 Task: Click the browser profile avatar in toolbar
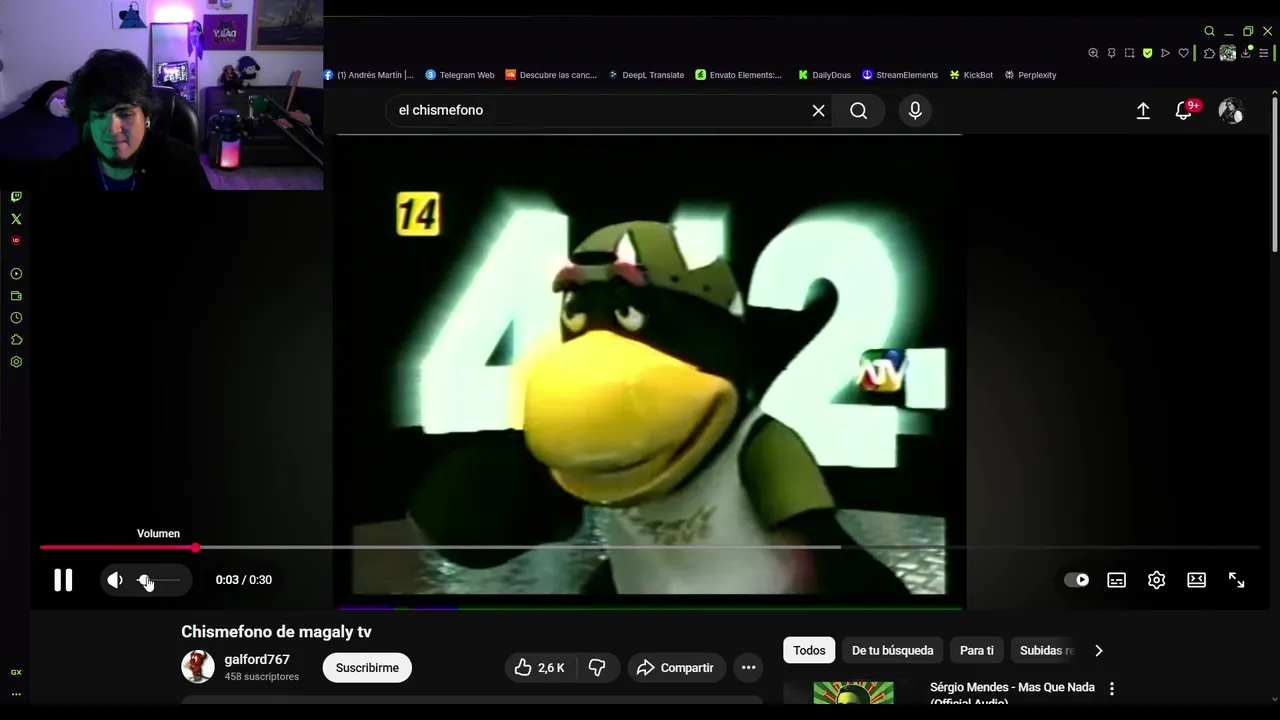click(x=1227, y=53)
